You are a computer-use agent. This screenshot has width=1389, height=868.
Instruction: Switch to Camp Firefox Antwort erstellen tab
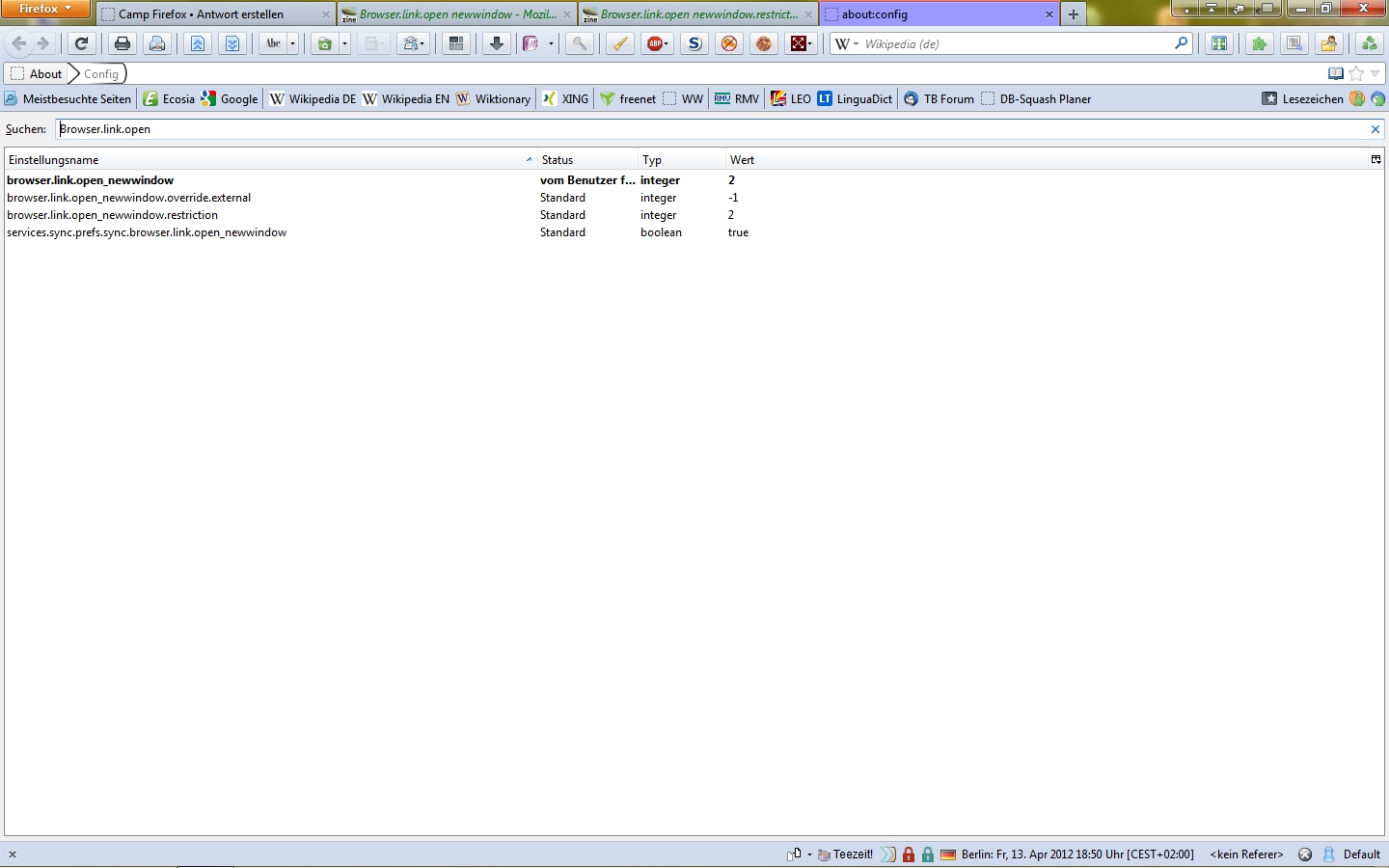217,14
